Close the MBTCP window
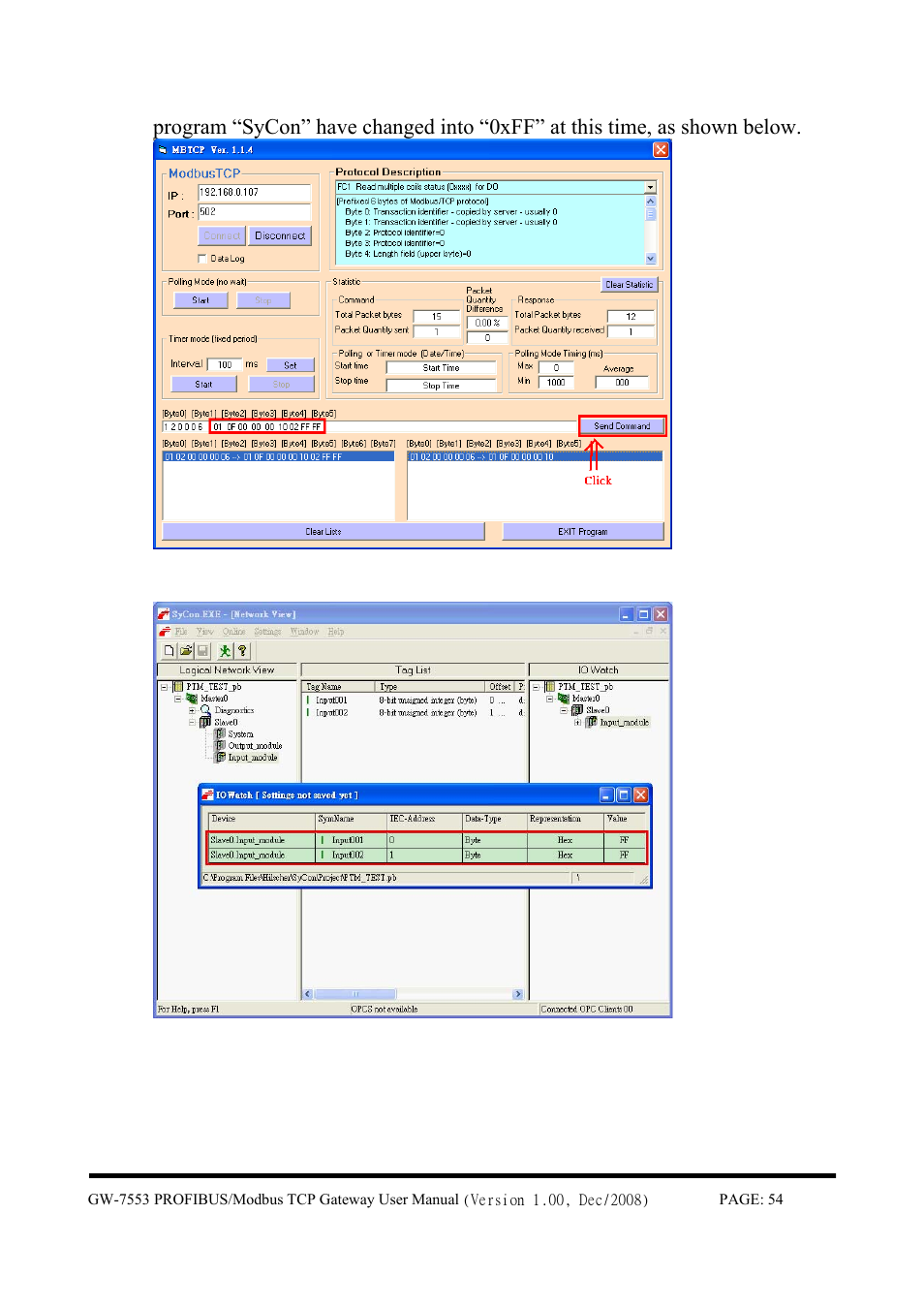This screenshot has height=1308, width=924. point(661,150)
